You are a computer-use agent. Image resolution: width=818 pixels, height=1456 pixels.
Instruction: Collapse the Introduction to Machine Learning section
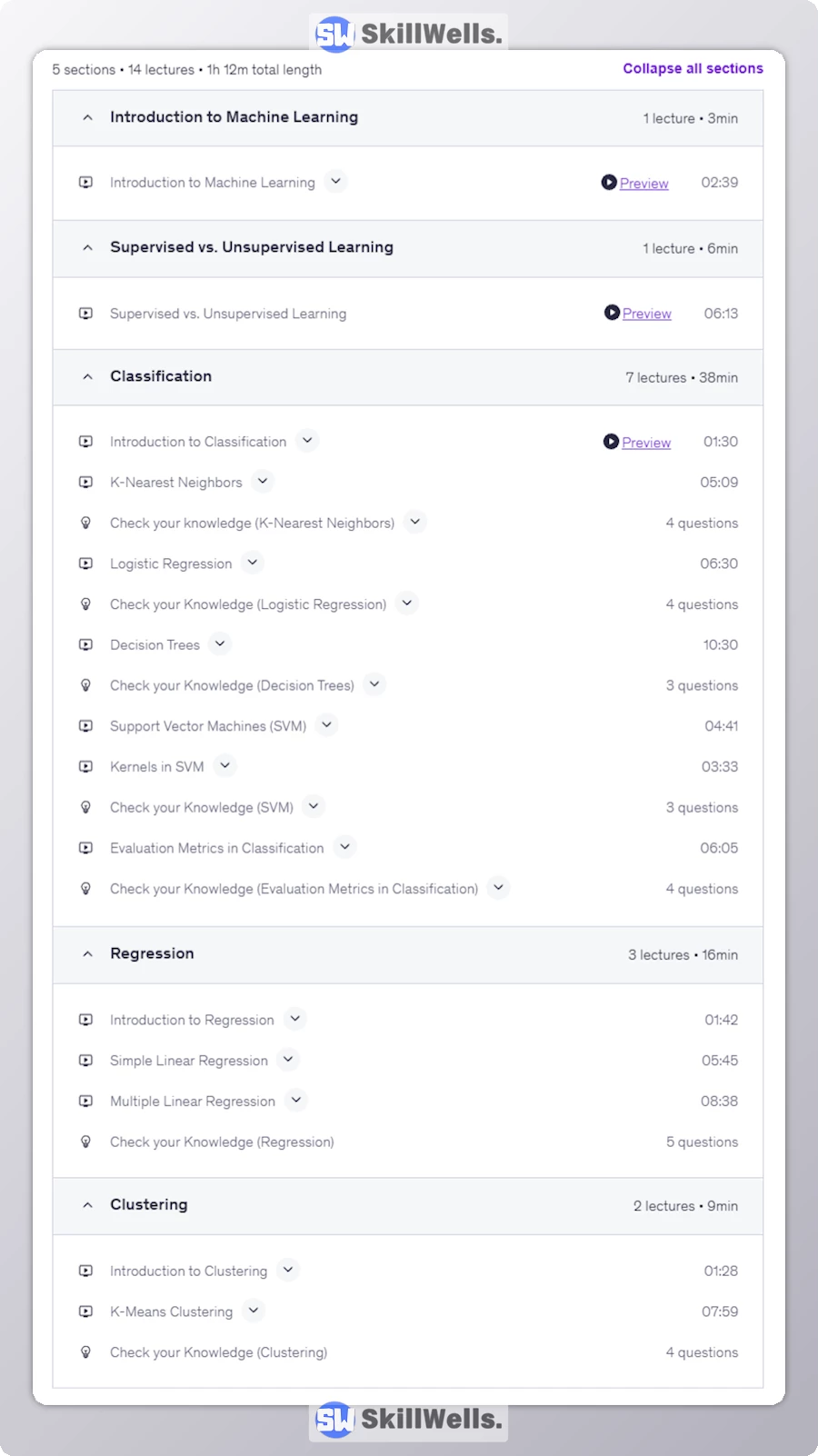87,117
